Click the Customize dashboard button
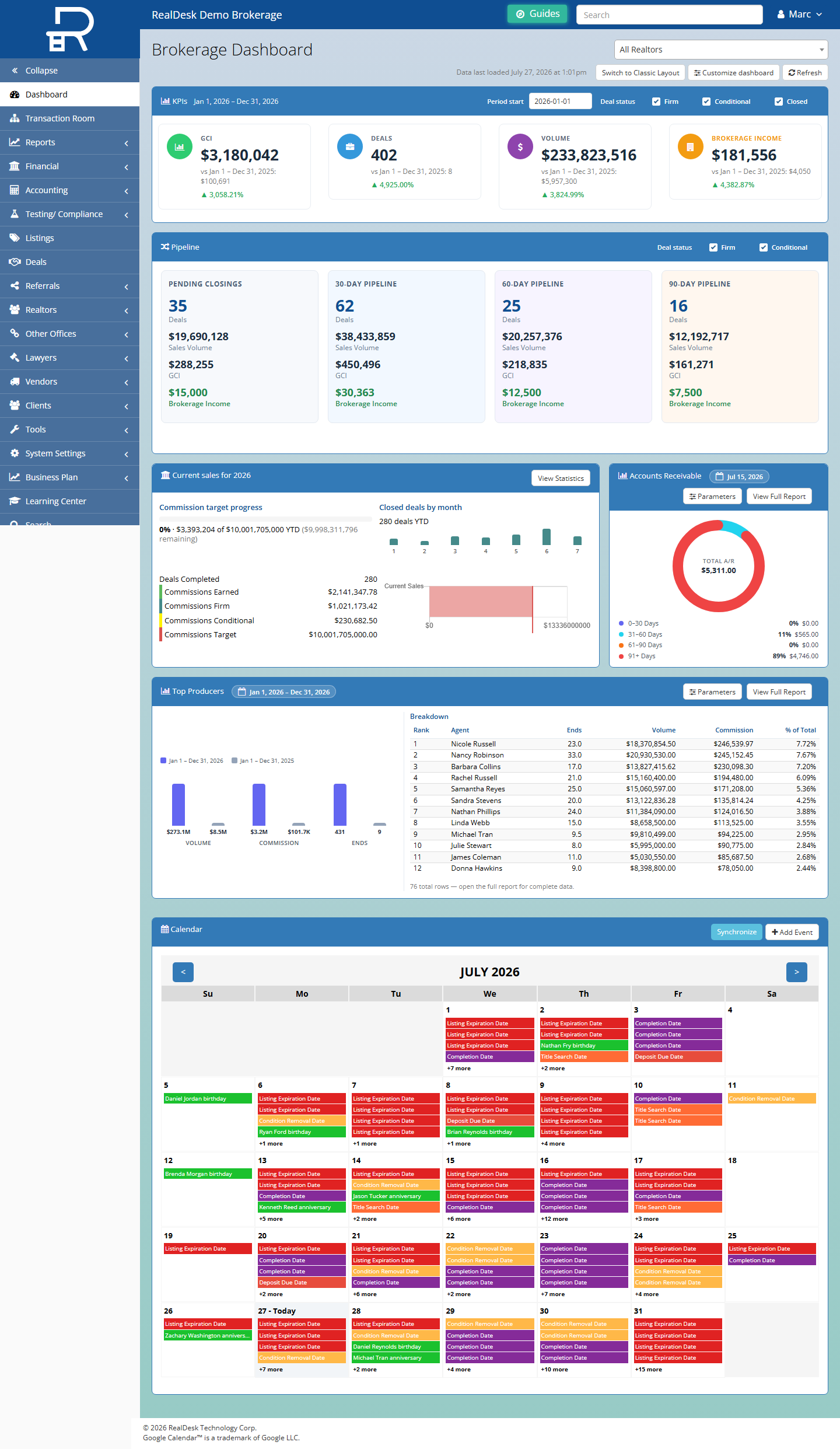 734,73
